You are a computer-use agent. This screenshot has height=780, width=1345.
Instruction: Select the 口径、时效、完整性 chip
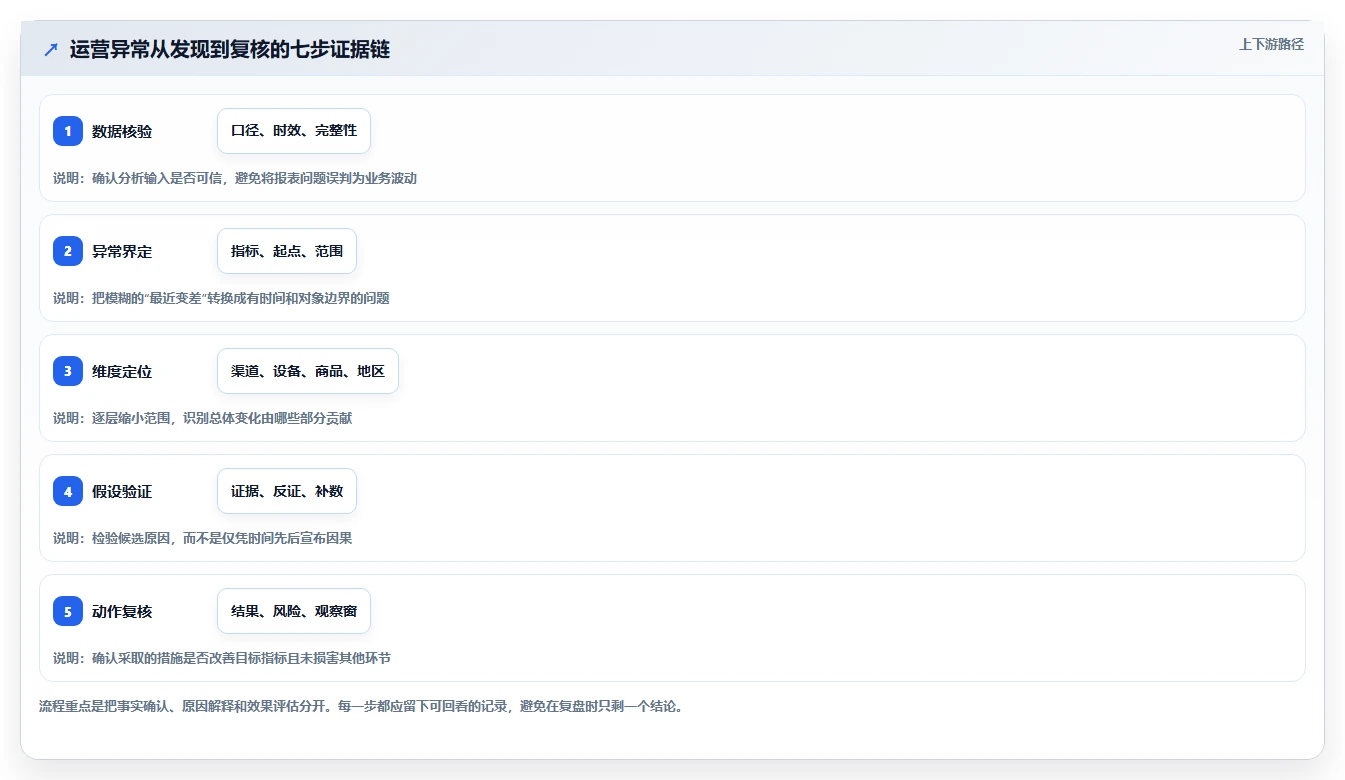[294, 131]
